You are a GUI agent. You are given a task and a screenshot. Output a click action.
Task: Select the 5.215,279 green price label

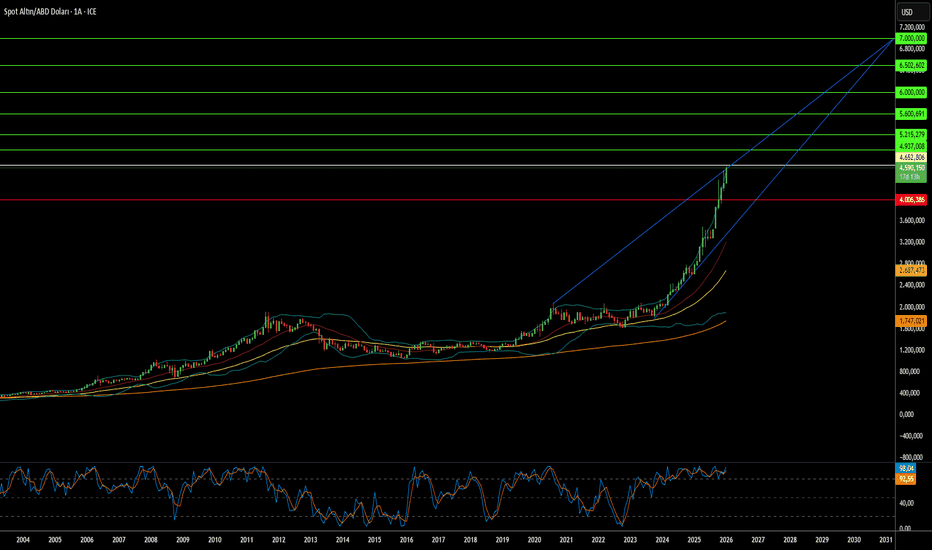[x=911, y=134]
